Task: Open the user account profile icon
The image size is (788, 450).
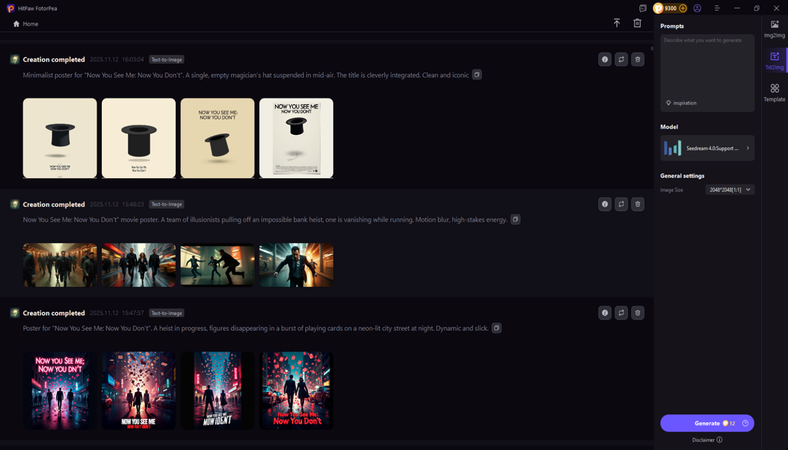Action: (x=697, y=8)
